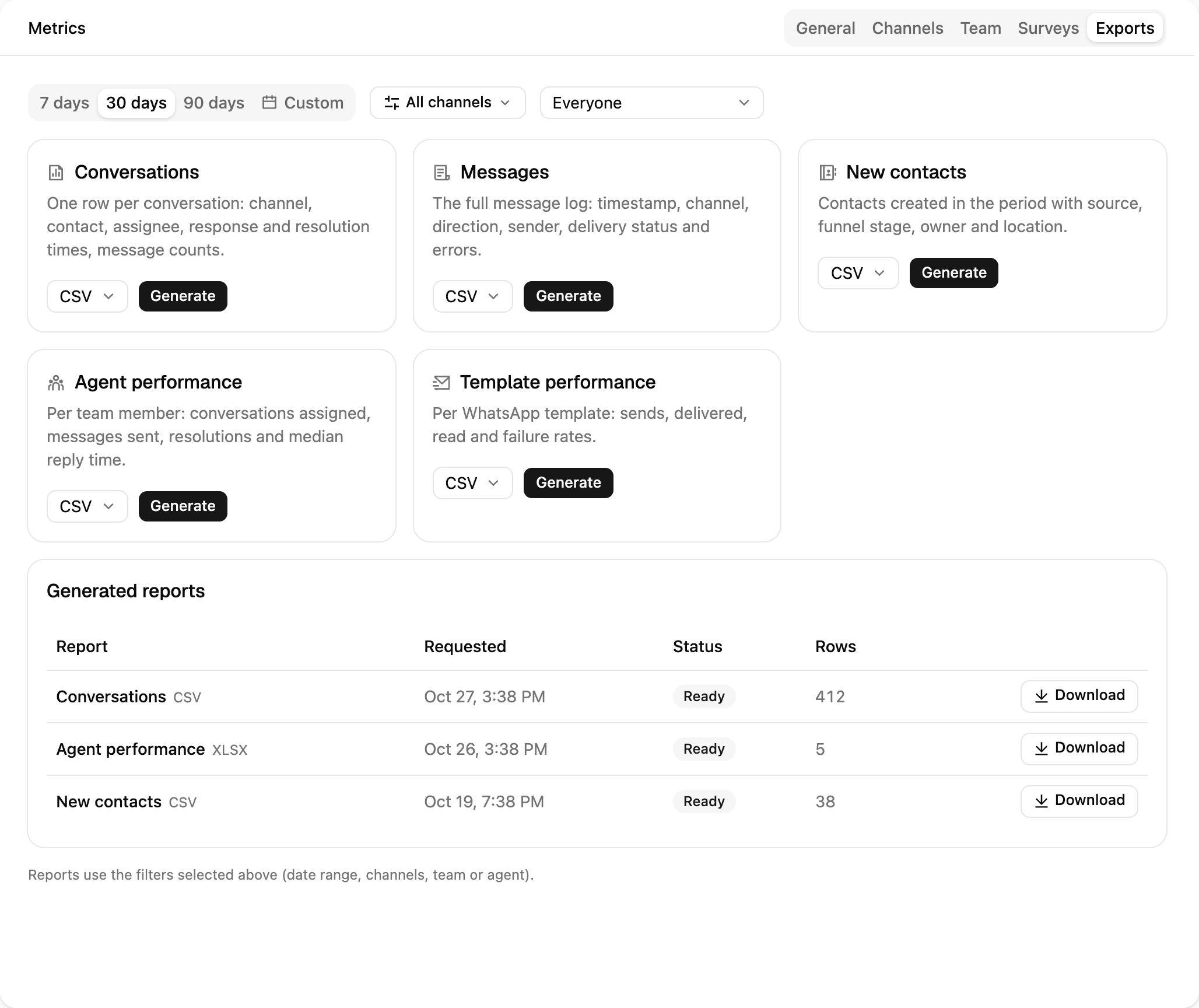
Task: Open the Messages CSV format dropdown
Action: click(x=472, y=296)
